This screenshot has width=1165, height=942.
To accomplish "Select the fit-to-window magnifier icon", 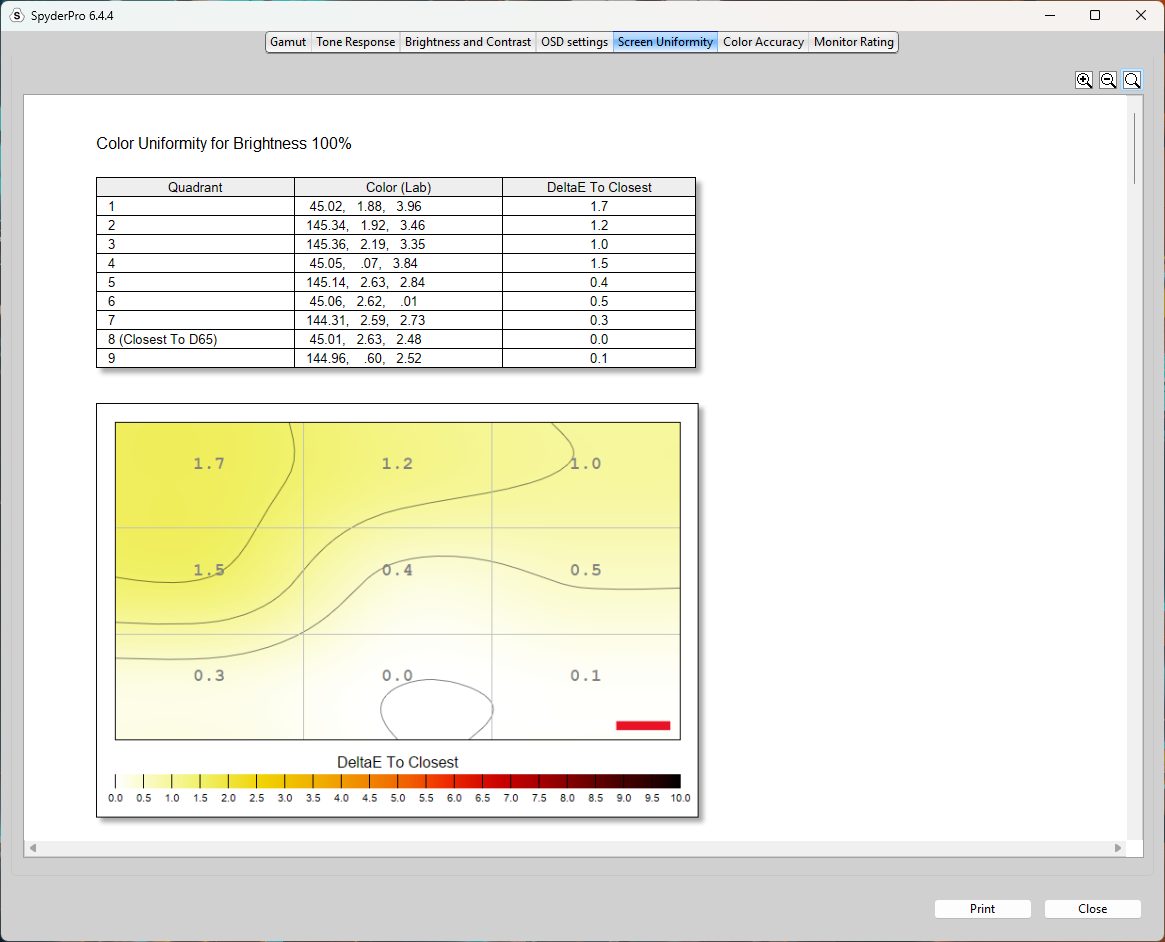I will tap(1132, 80).
